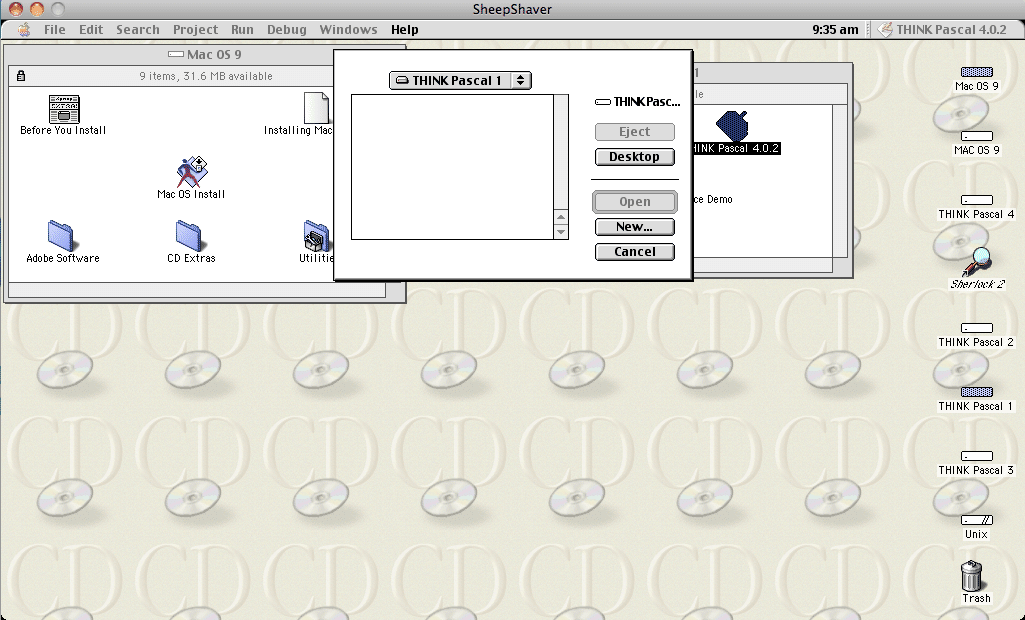
Task: Click the Mac OS 9 window title disk icon
Action: 176,54
